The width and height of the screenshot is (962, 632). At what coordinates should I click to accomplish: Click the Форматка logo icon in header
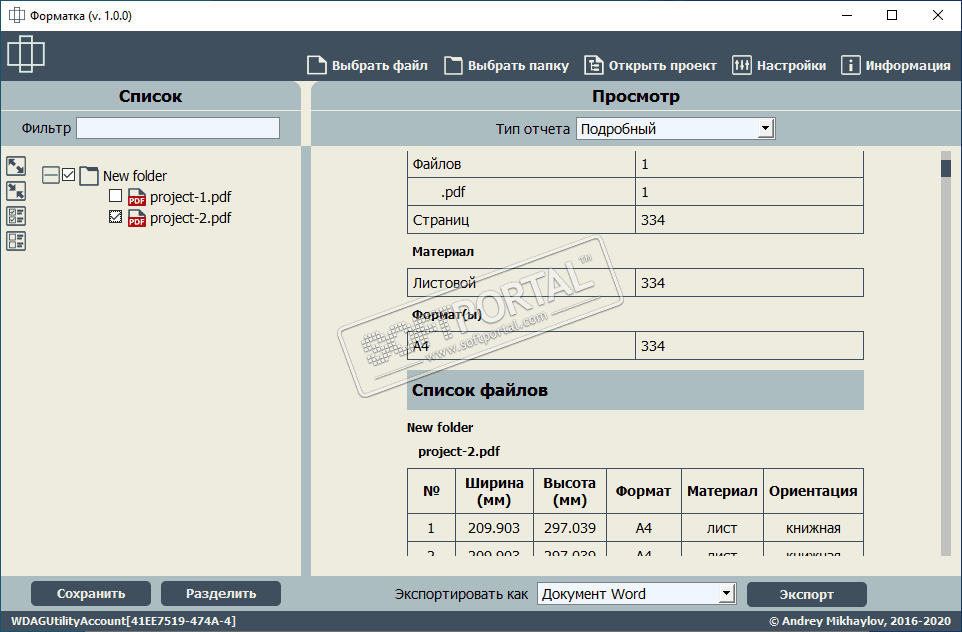pos(26,54)
